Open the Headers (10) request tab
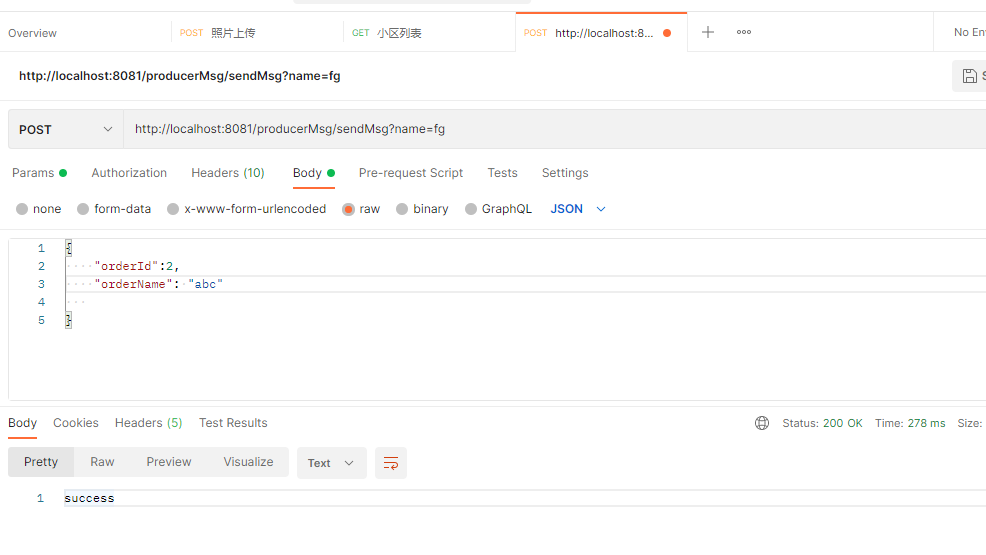The width and height of the screenshot is (986, 555). click(228, 173)
